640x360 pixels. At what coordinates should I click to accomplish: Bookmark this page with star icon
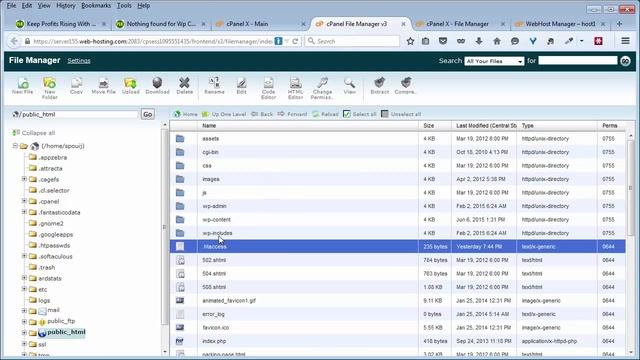click(410, 41)
